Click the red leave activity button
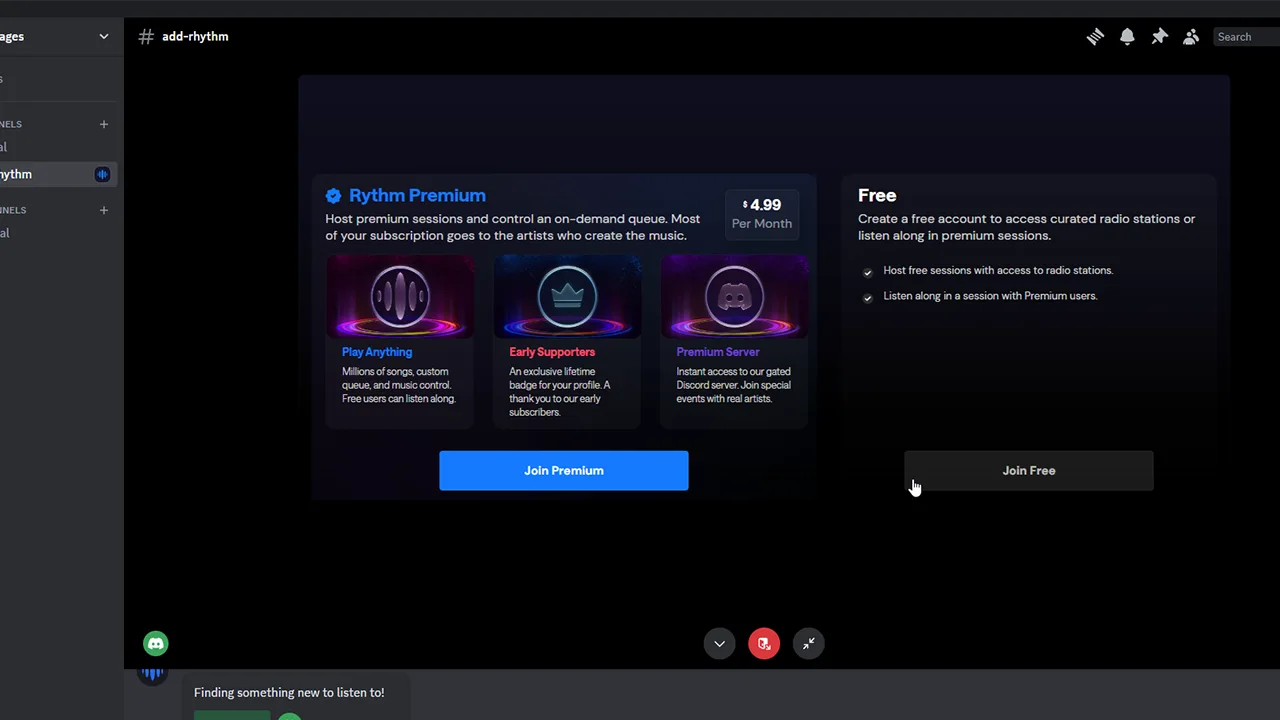 [x=764, y=644]
